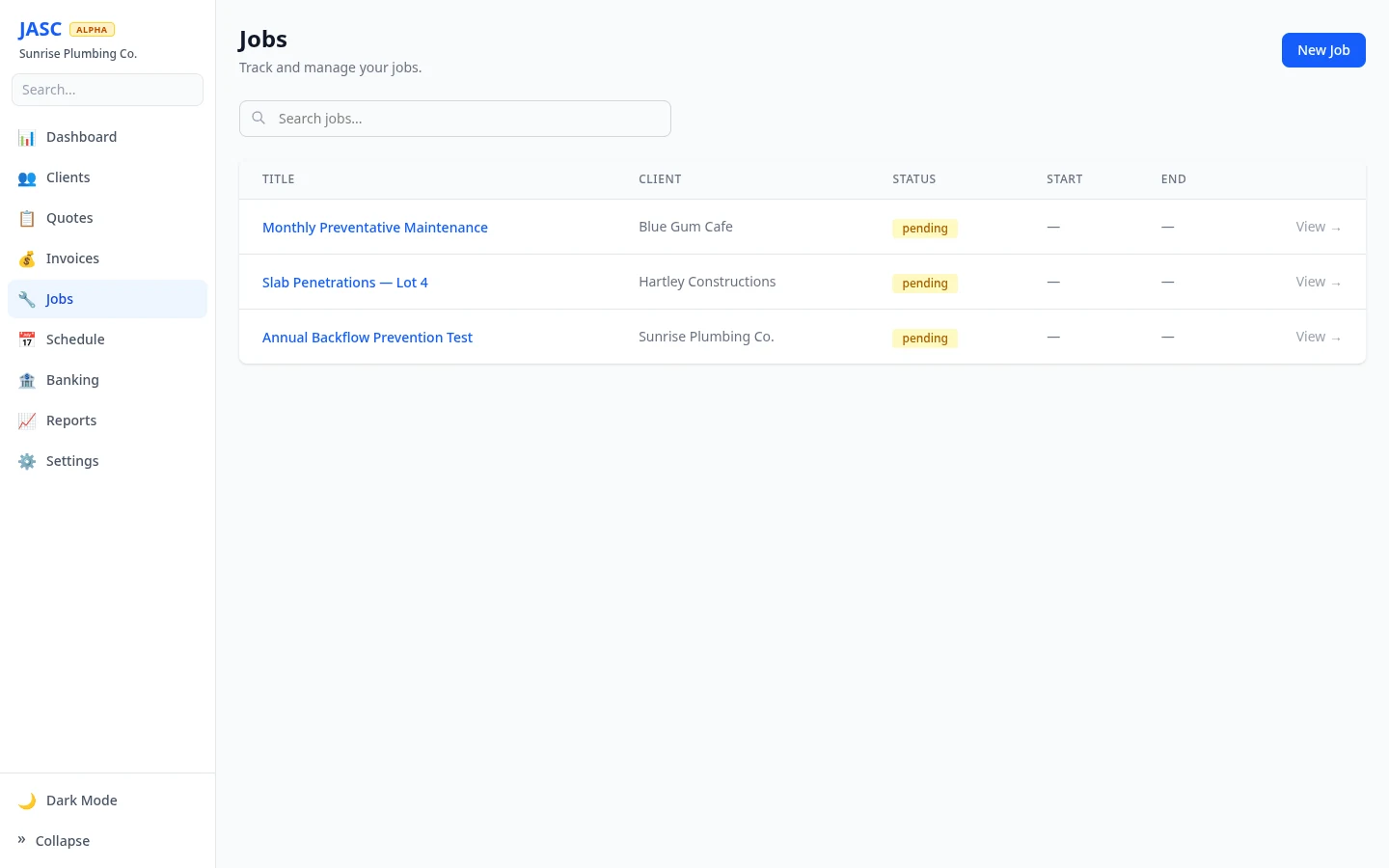Click the CLIENT column header
The height and width of the screenshot is (868, 1389).
click(x=660, y=179)
